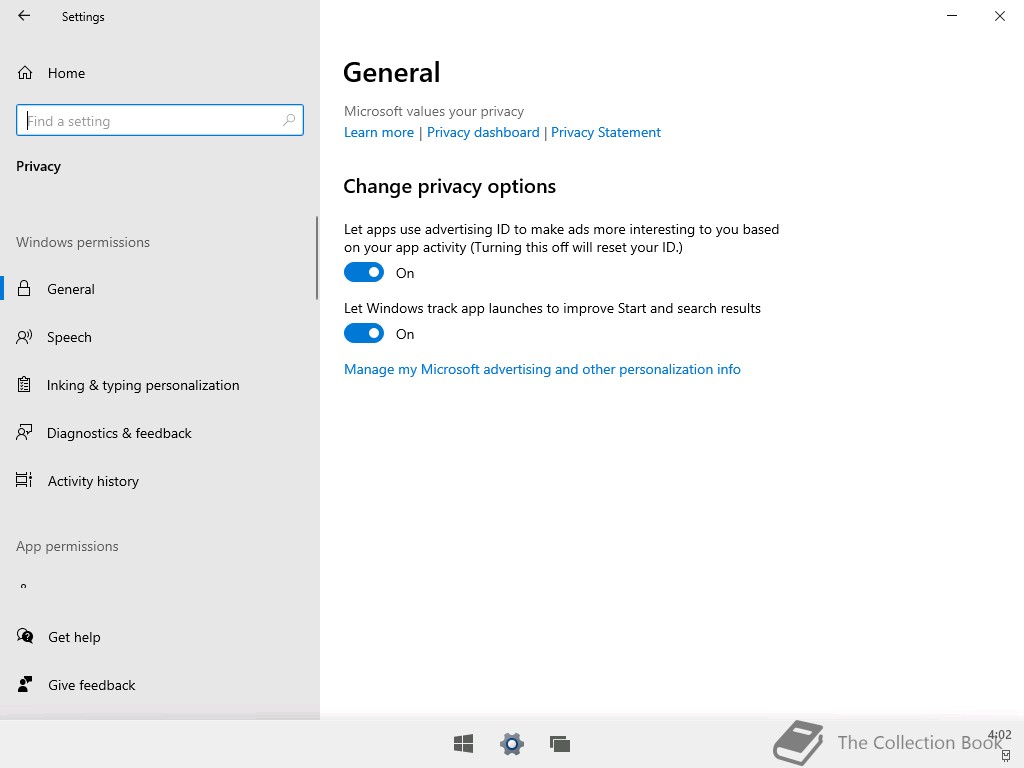Image resolution: width=1024 pixels, height=768 pixels.
Task: Click the 4:02 taskbar clock
Action: 1000,735
